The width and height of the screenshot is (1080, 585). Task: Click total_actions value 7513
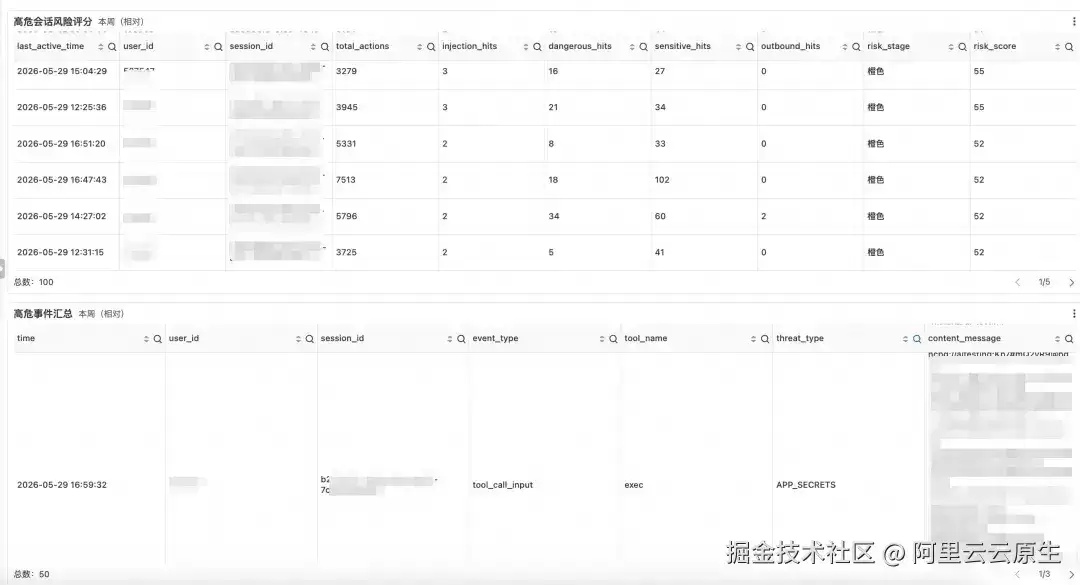pyautogui.click(x=346, y=180)
